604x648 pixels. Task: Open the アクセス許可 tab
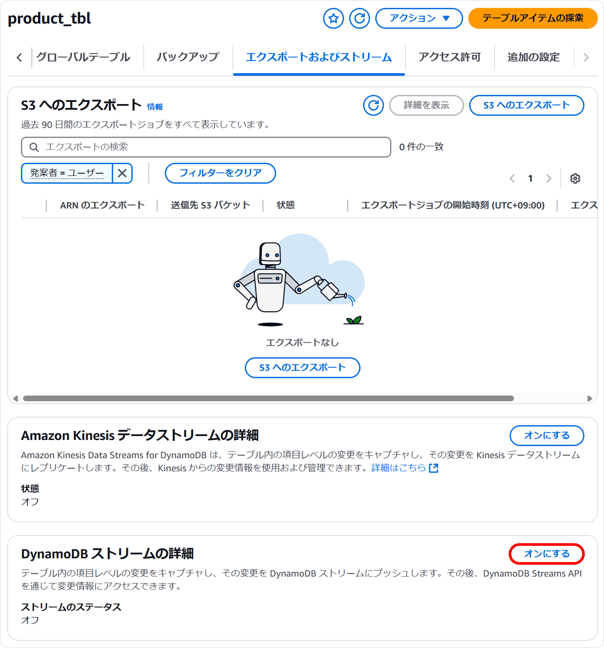point(449,57)
